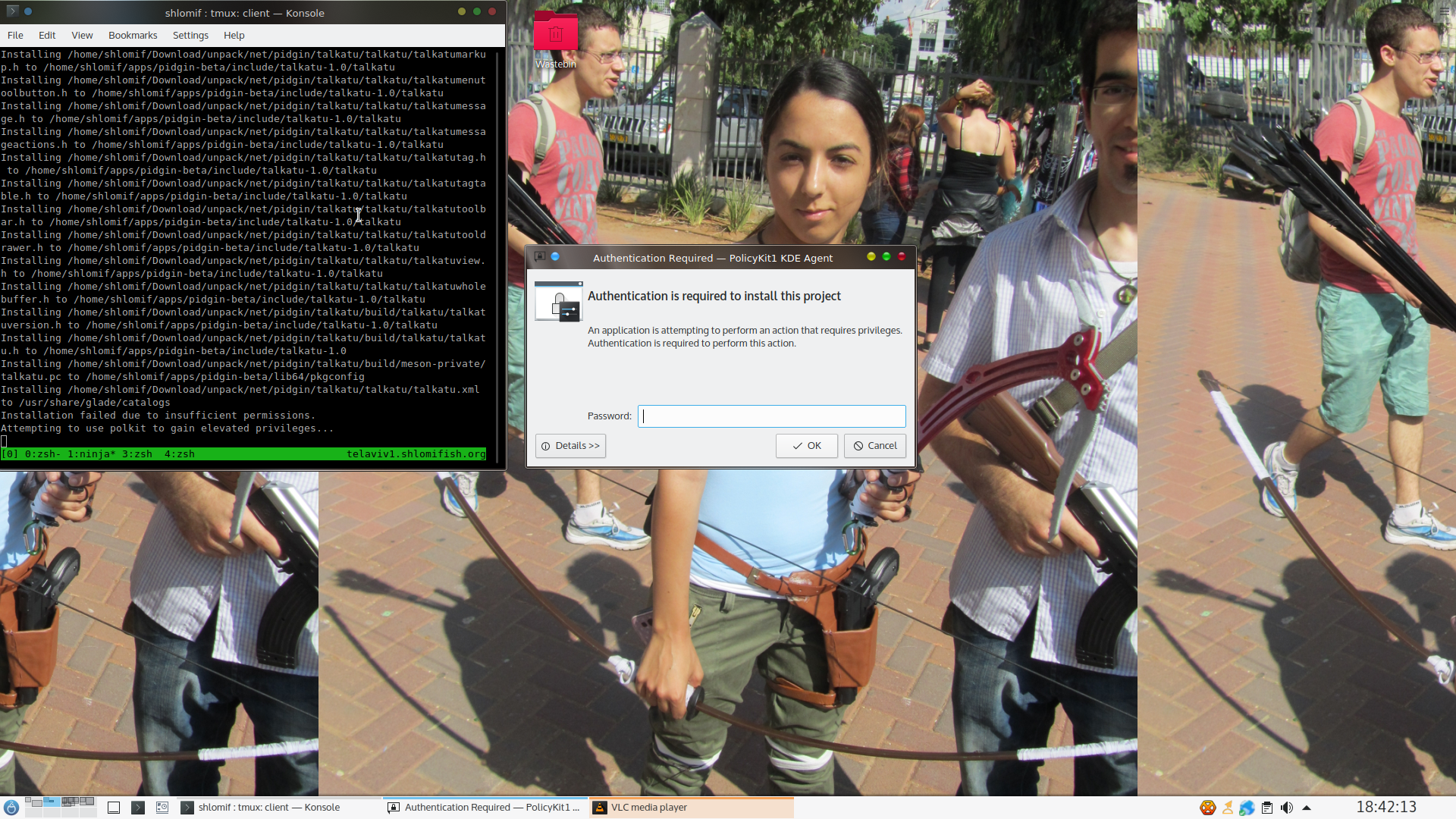Image resolution: width=1456 pixels, height=819 pixels.
Task: Click the orange hexagon tray icon
Action: tap(1207, 808)
